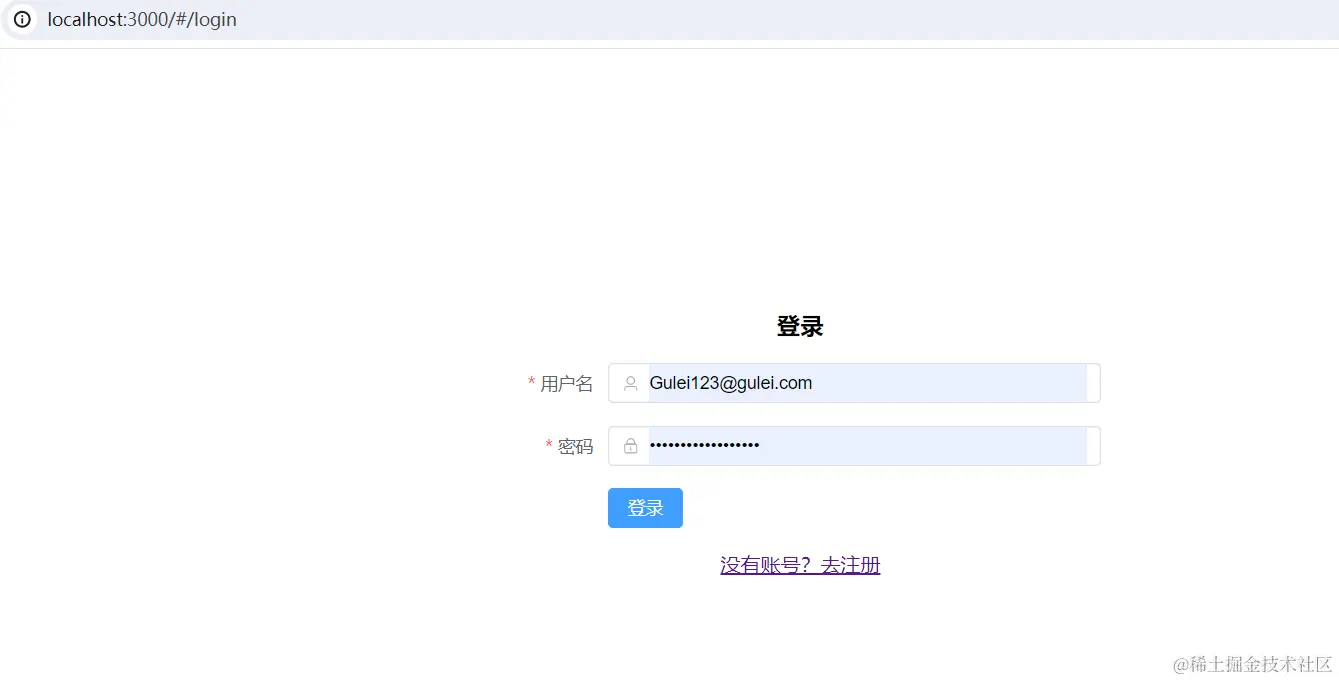Click the 登录 form heading

point(800,327)
